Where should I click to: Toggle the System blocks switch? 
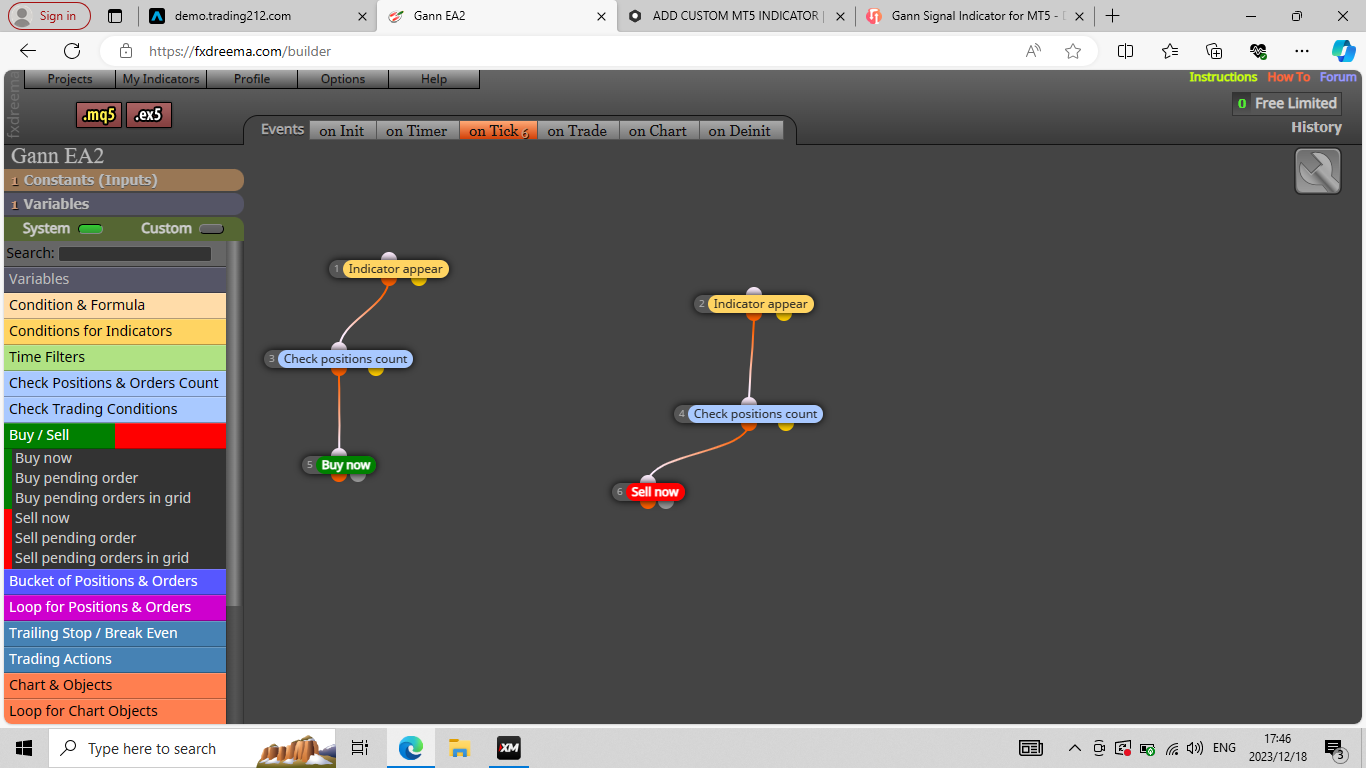click(x=91, y=229)
